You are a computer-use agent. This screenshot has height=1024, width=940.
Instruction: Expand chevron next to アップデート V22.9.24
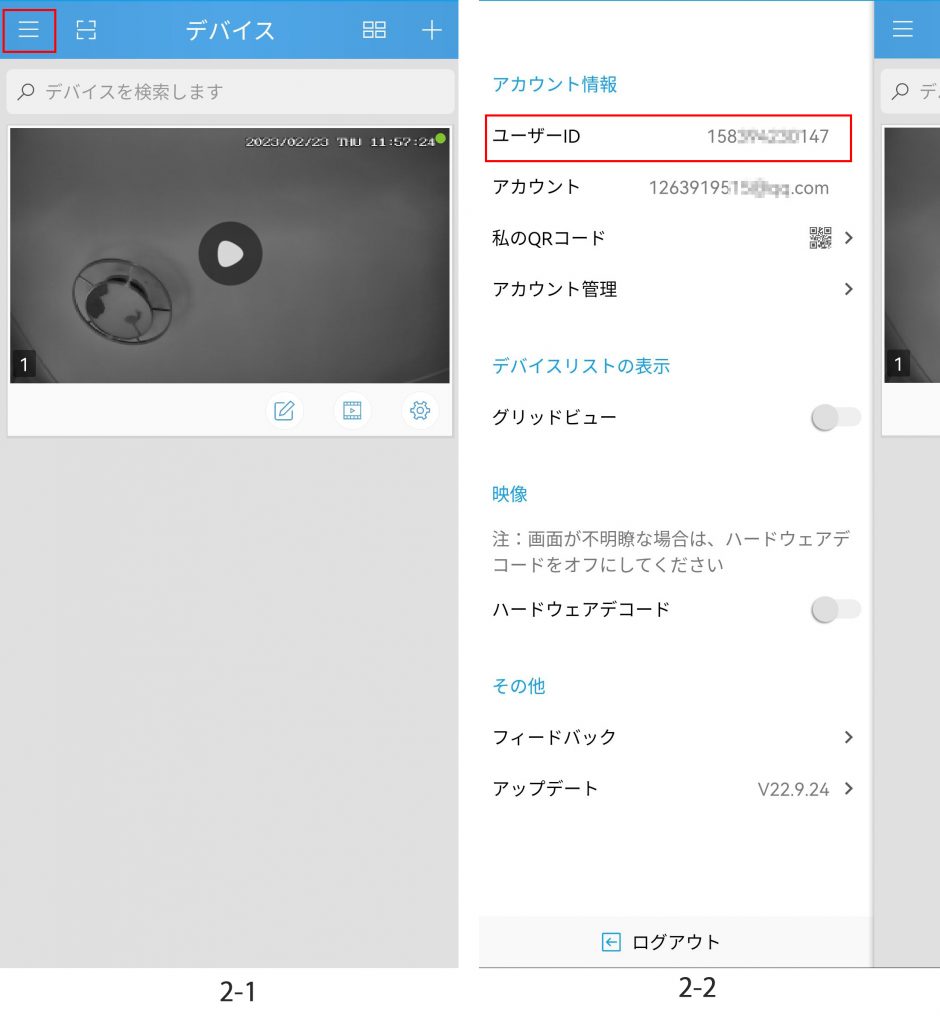pos(849,789)
